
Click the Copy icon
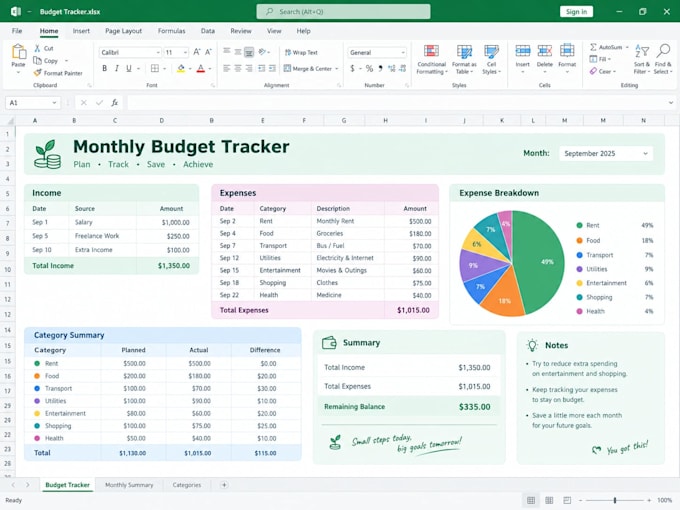pos(38,60)
